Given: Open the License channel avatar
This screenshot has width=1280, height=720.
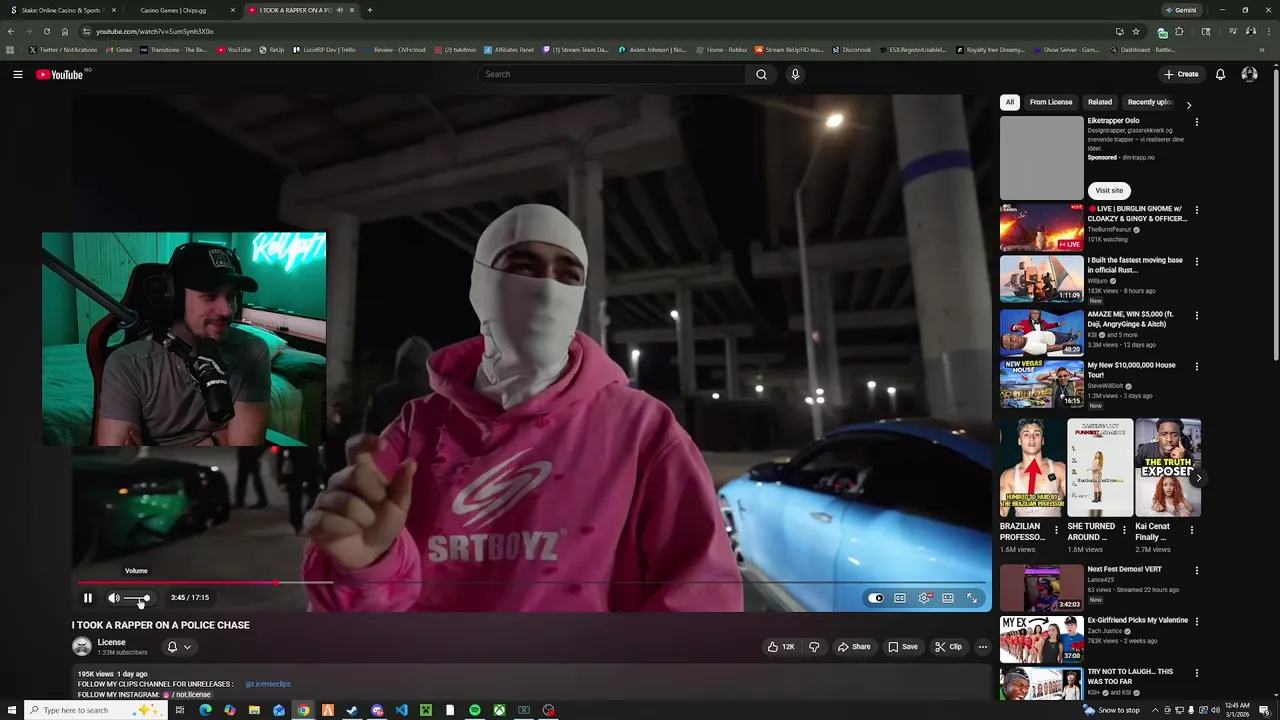Looking at the screenshot, I should tap(82, 647).
